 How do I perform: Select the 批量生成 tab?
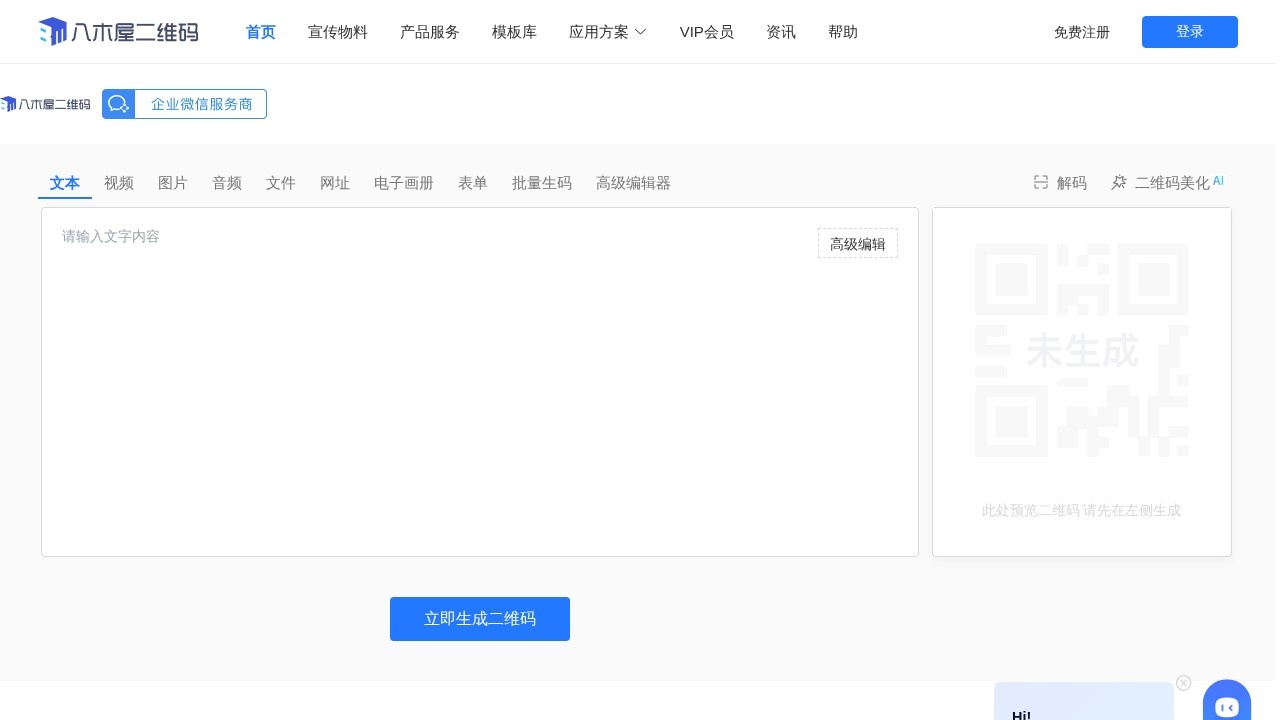542,183
